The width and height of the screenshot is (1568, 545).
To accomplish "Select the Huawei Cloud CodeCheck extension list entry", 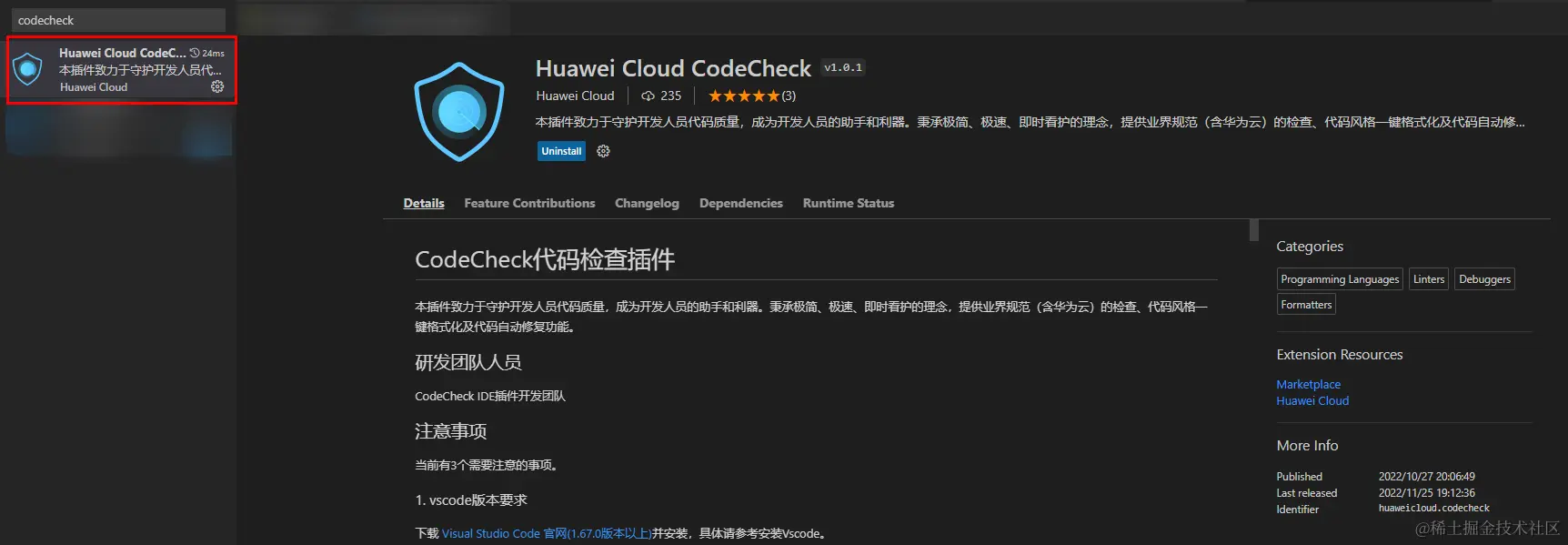I will point(122,70).
